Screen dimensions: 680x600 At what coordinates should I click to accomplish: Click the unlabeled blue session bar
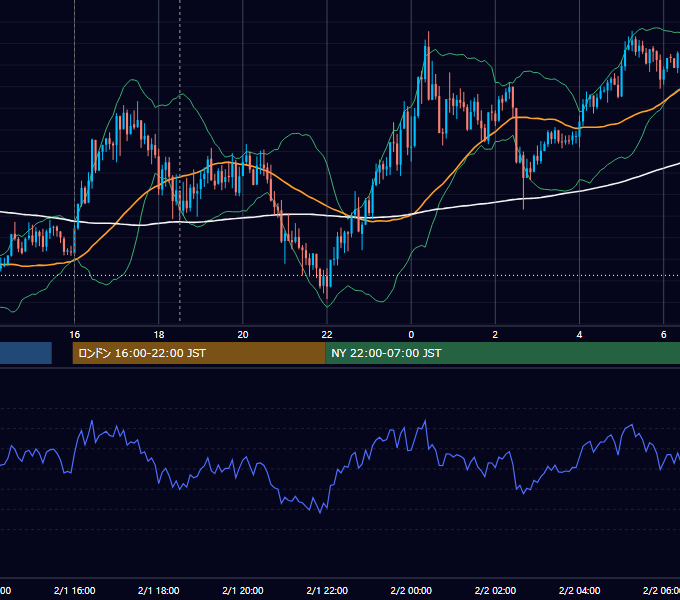tap(26, 353)
